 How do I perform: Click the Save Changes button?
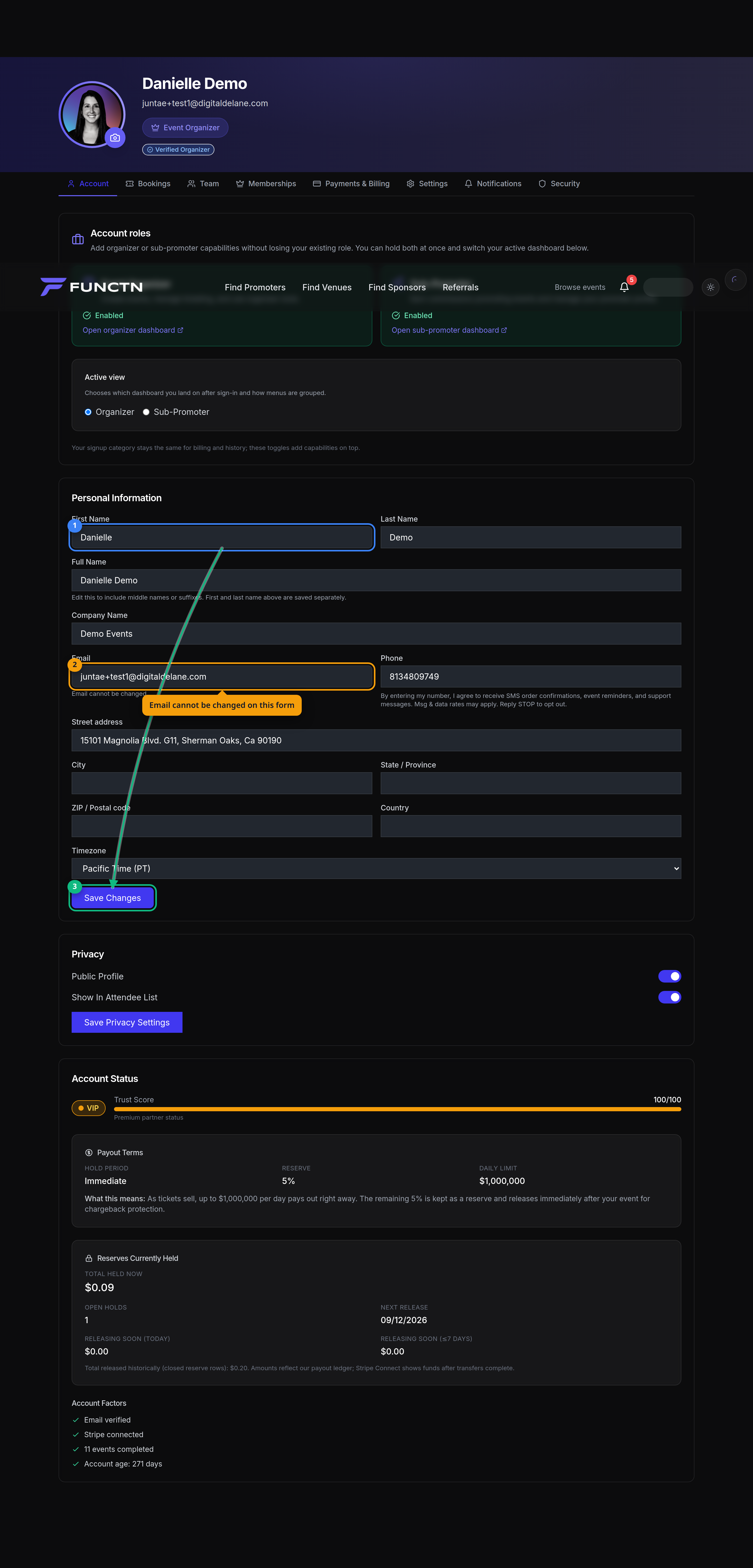pyautogui.click(x=112, y=898)
